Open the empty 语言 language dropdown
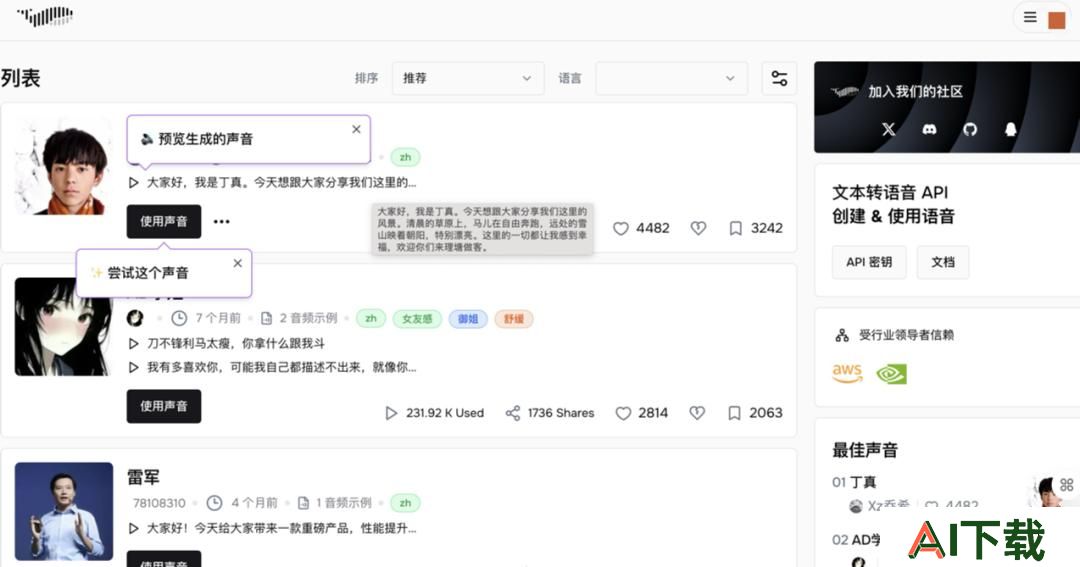1080x567 pixels. tap(671, 79)
